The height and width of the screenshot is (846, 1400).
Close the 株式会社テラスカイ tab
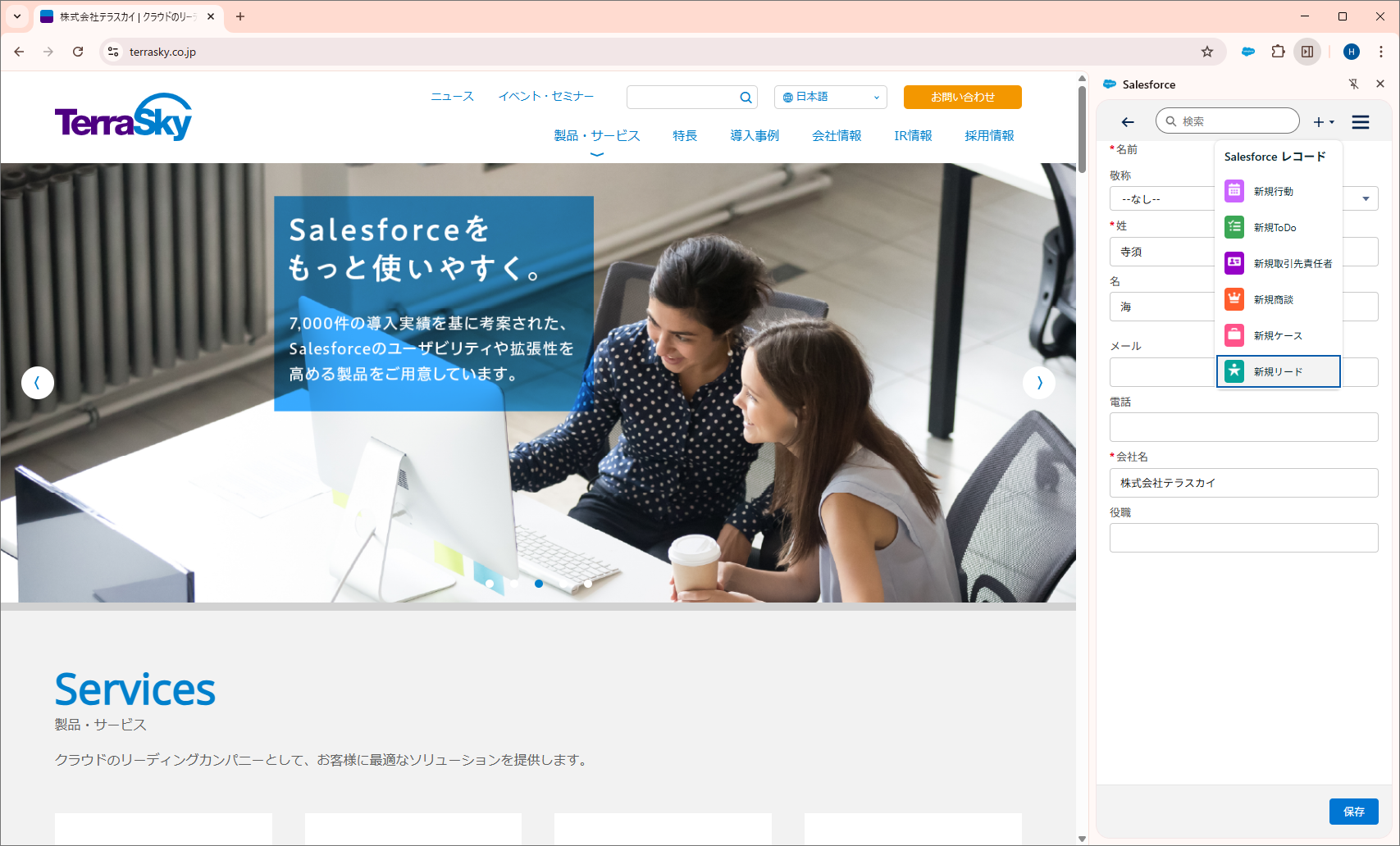click(211, 16)
